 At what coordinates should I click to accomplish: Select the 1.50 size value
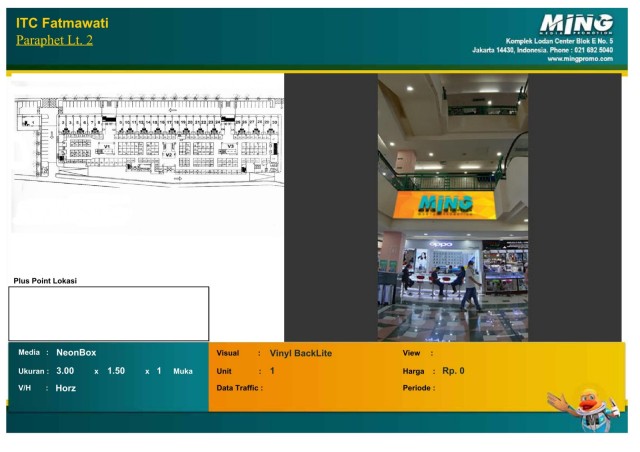pos(116,371)
